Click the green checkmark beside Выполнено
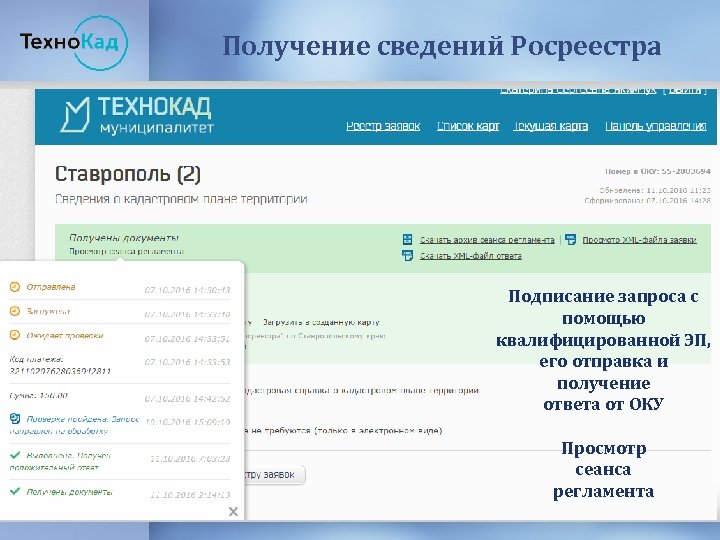The height and width of the screenshot is (540, 720). click(x=15, y=455)
